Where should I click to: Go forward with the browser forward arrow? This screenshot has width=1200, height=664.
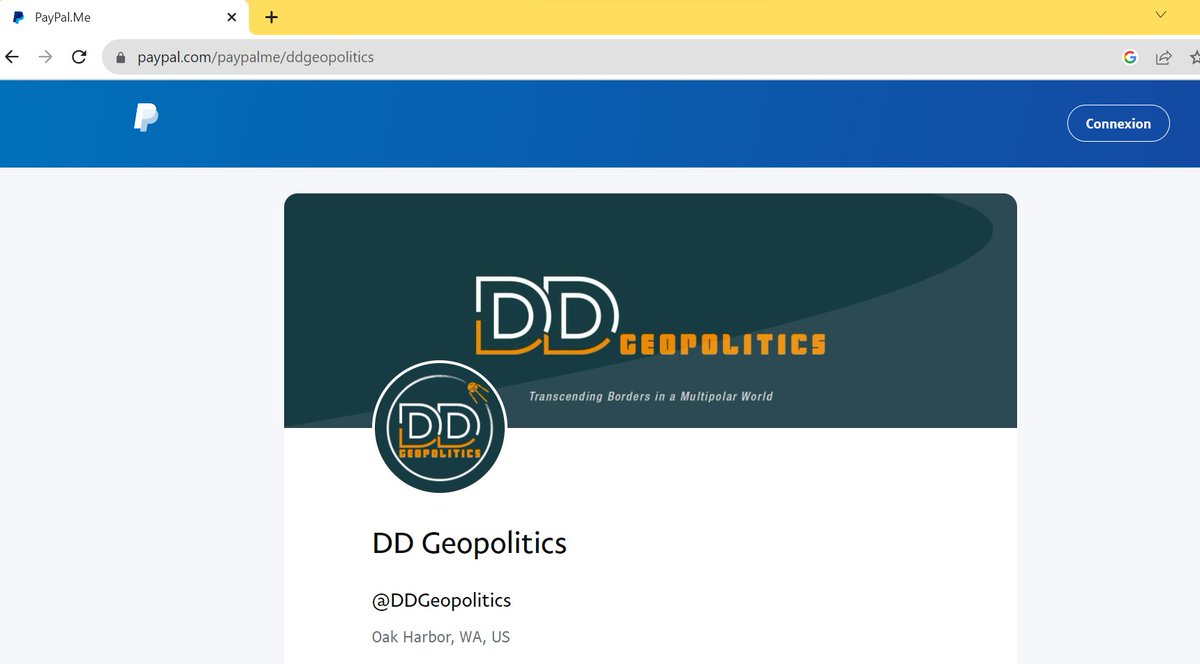[45, 57]
